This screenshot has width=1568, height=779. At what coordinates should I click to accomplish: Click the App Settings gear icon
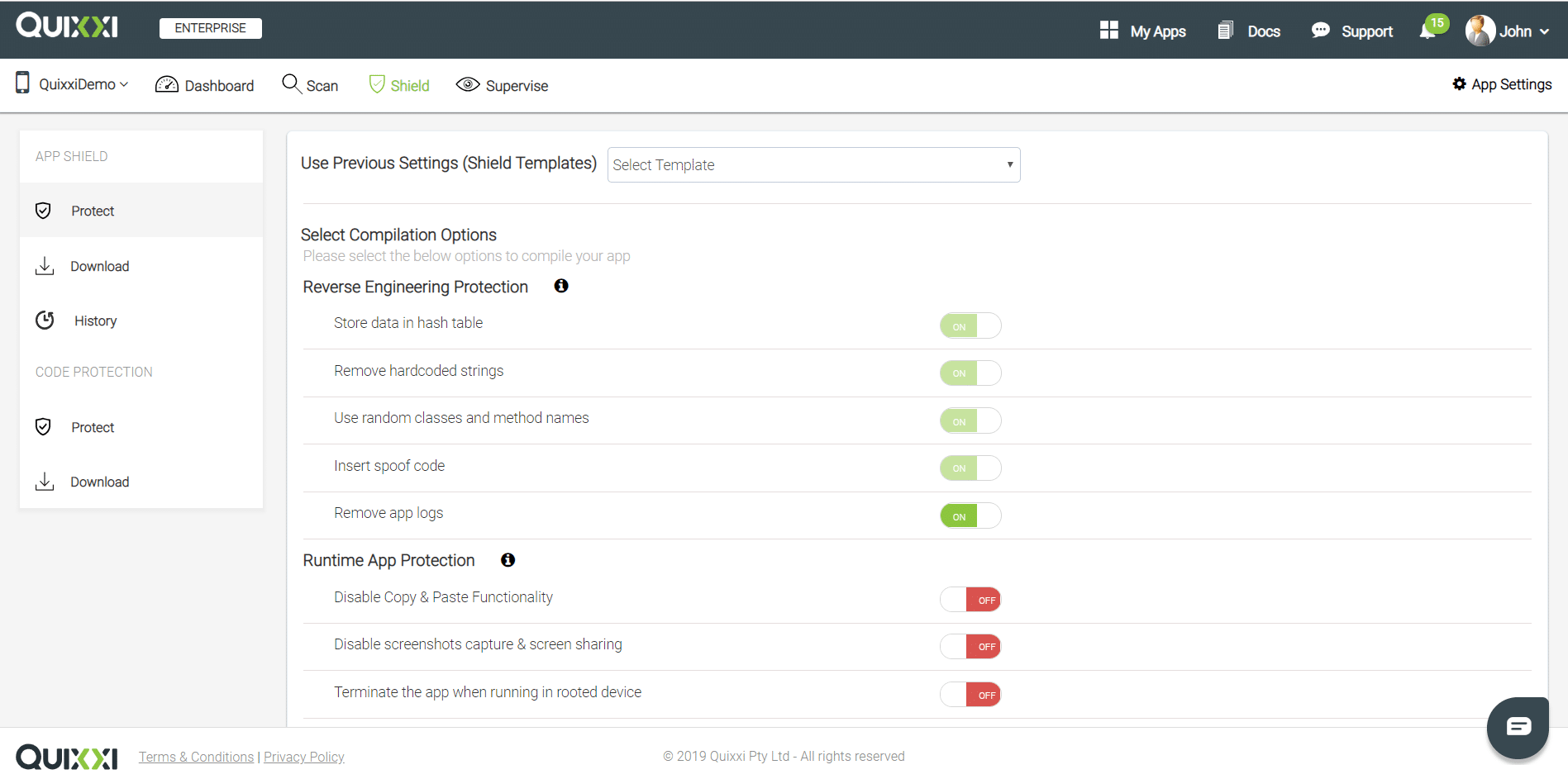click(x=1459, y=83)
